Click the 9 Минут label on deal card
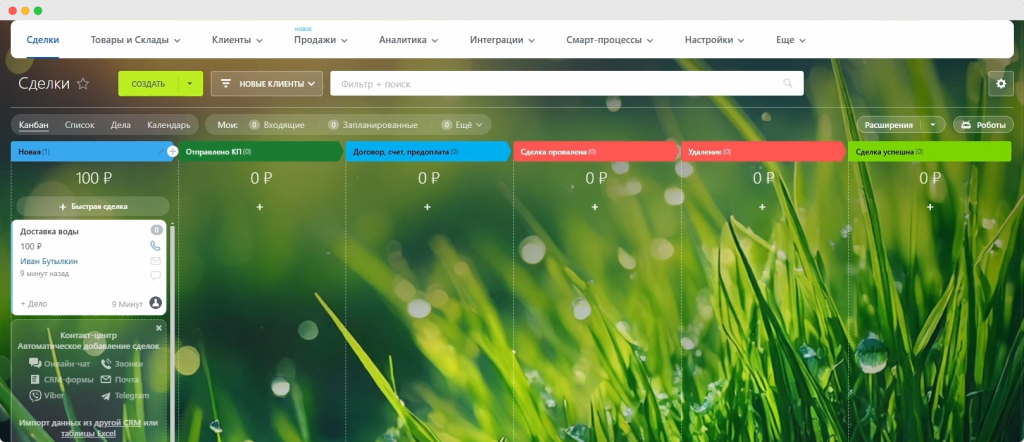1024x442 pixels. pos(127,304)
